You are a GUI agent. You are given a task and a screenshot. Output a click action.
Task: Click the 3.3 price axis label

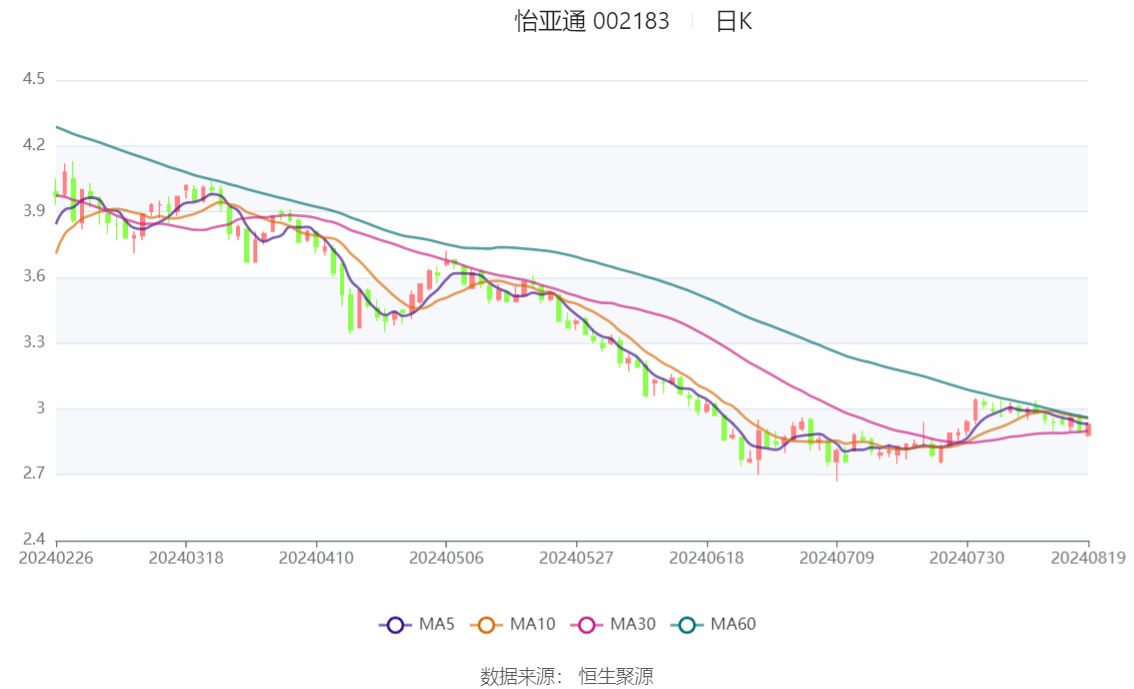coord(33,342)
